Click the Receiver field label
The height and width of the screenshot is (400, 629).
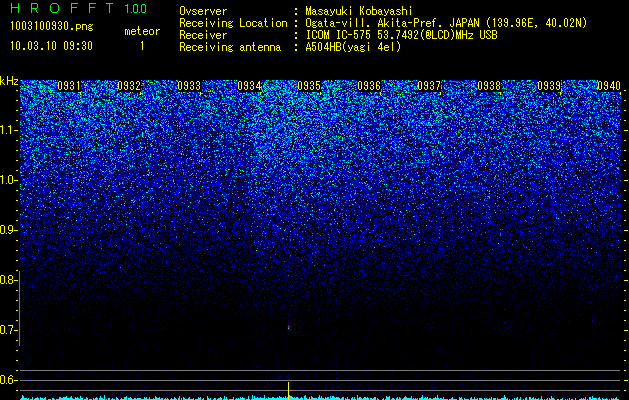point(203,35)
